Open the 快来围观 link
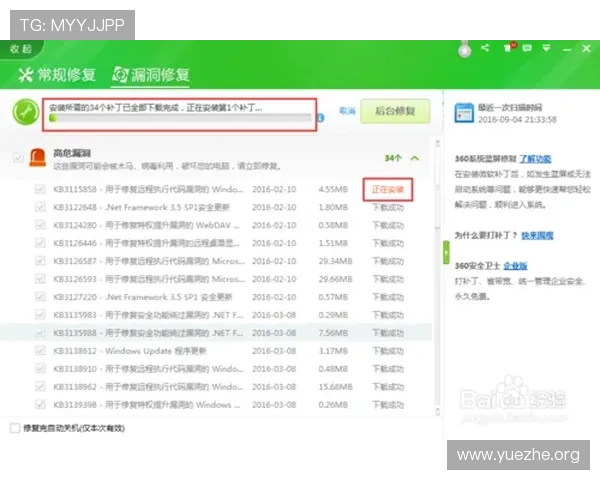The image size is (600, 480). (x=537, y=235)
